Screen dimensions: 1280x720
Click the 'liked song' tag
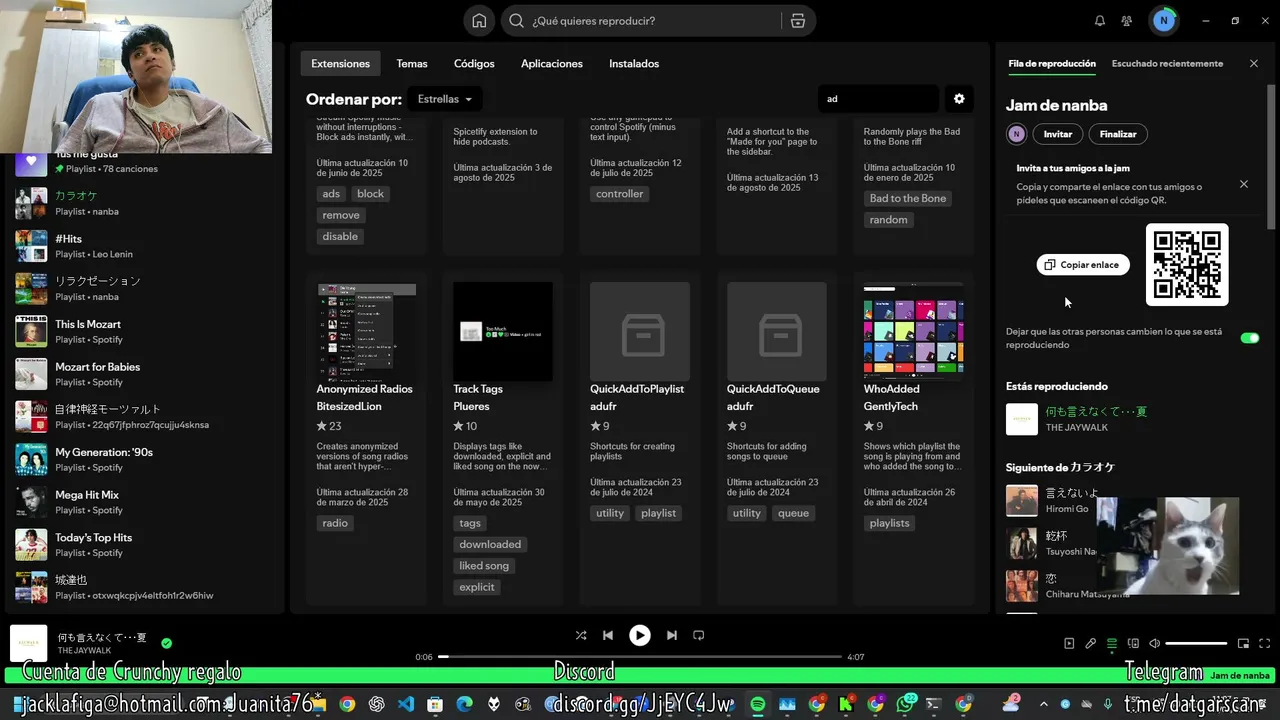pyautogui.click(x=484, y=566)
